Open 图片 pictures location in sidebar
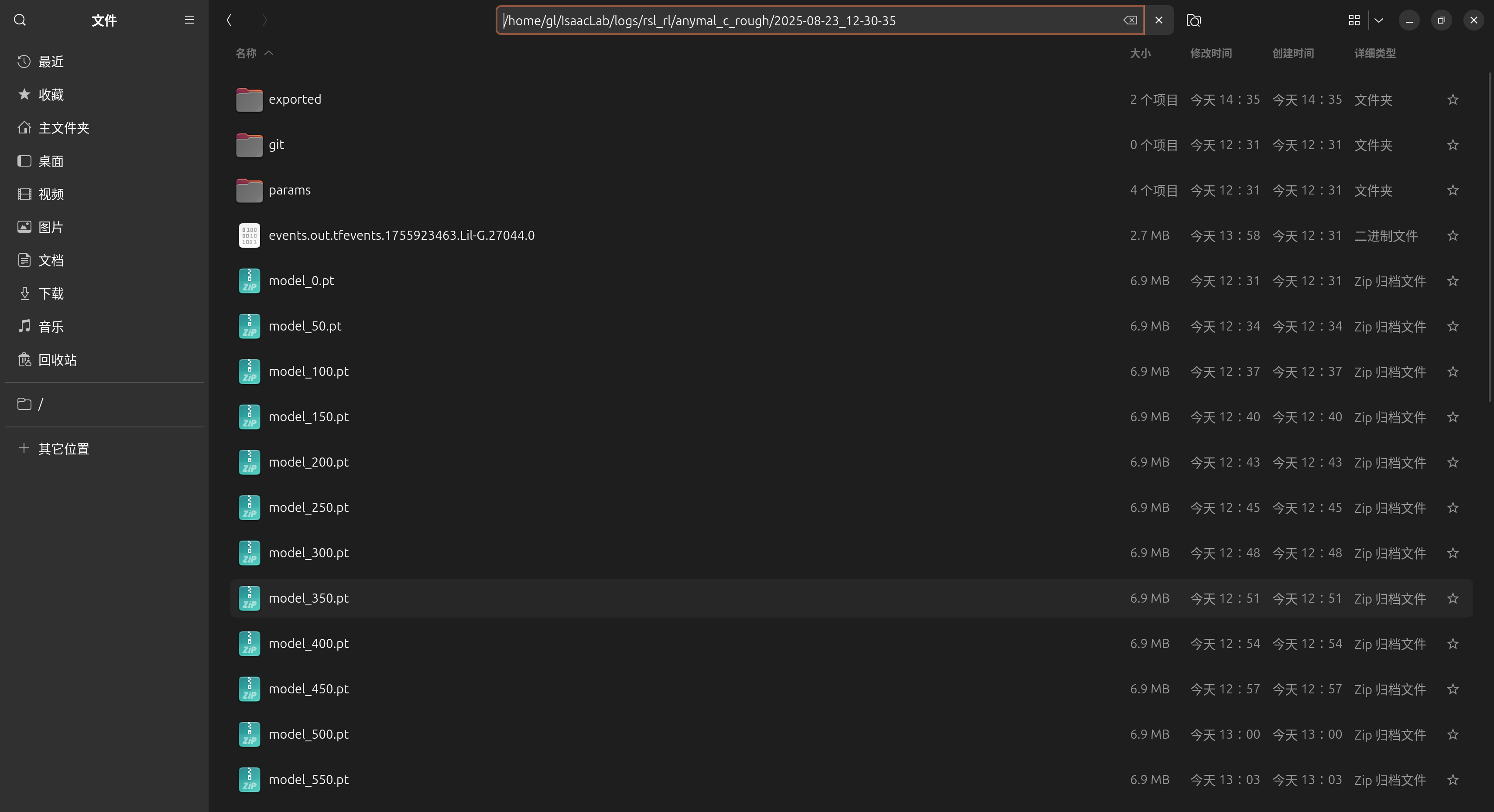 pos(51,227)
